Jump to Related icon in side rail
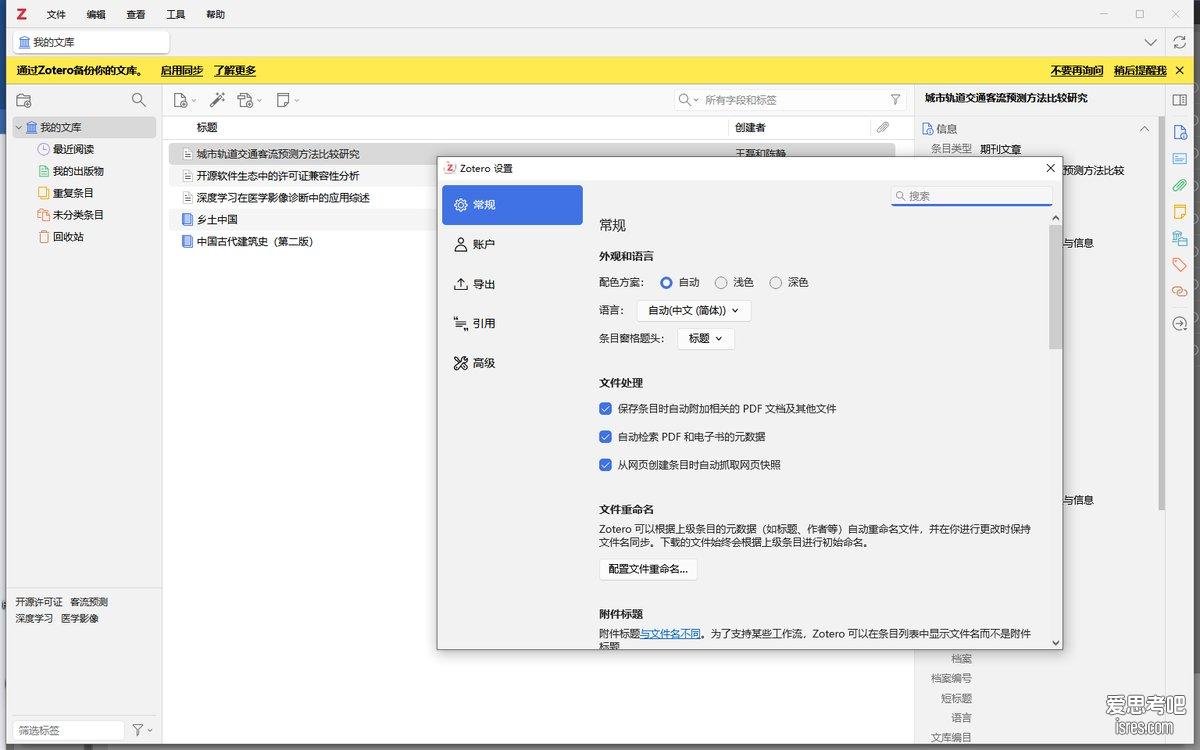Screen dimensions: 1200x750 [x=1180, y=291]
